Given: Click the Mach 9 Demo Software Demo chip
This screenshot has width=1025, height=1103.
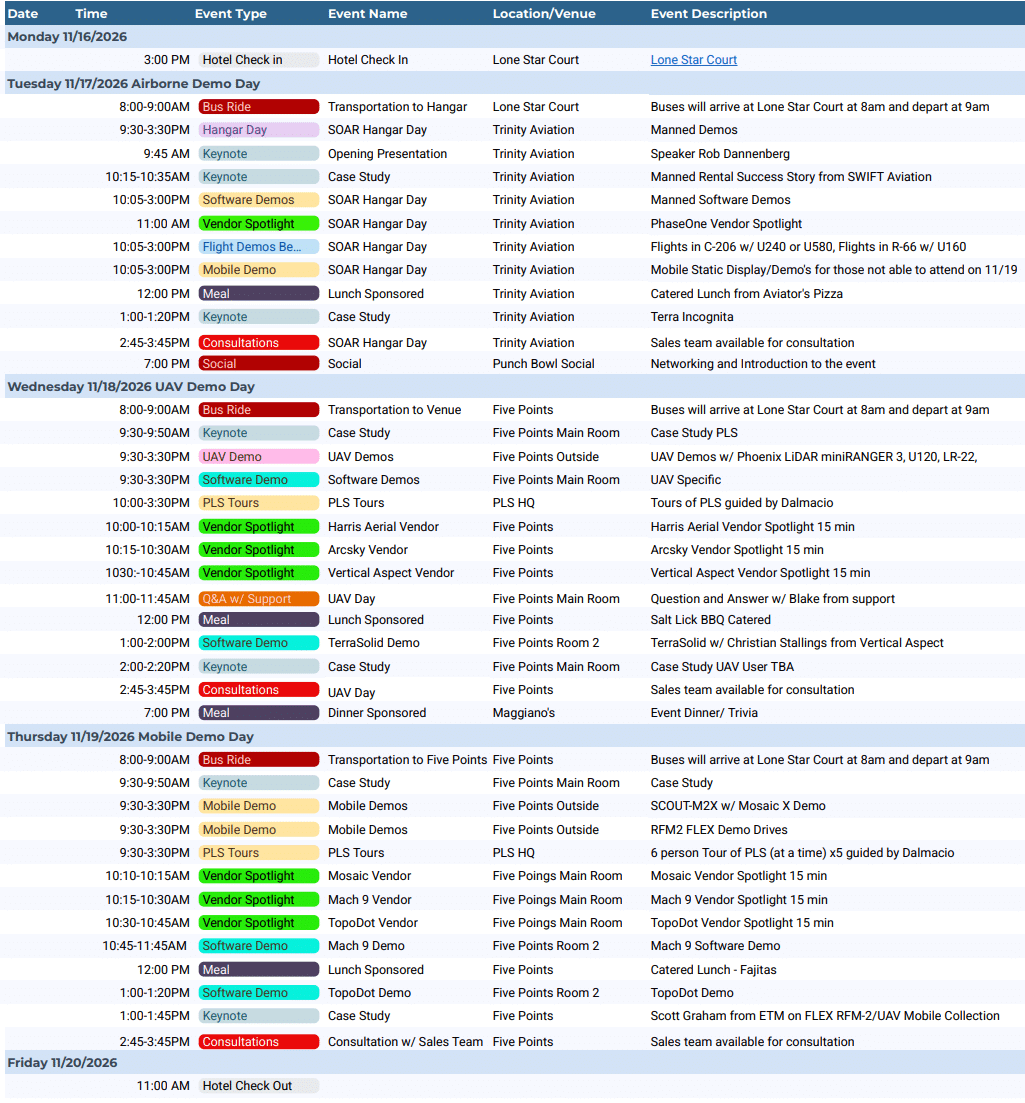Looking at the screenshot, I should (x=258, y=946).
